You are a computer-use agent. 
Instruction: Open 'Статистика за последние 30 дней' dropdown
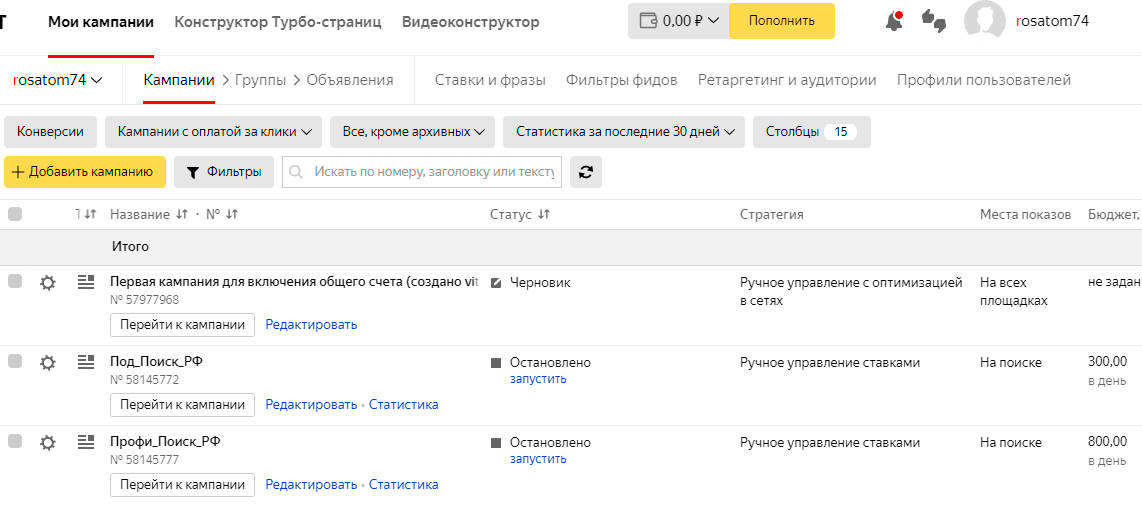point(624,132)
